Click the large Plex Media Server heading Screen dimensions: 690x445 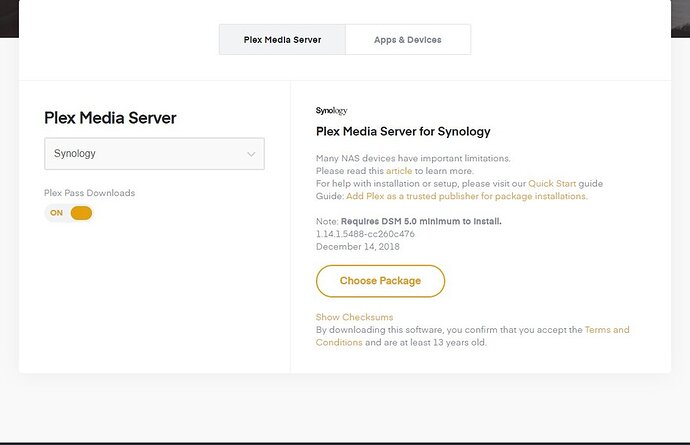tap(110, 118)
